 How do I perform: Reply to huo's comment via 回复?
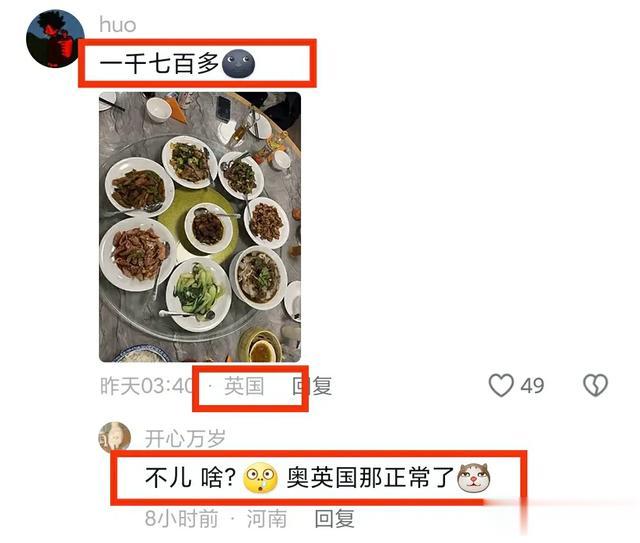[312, 386]
